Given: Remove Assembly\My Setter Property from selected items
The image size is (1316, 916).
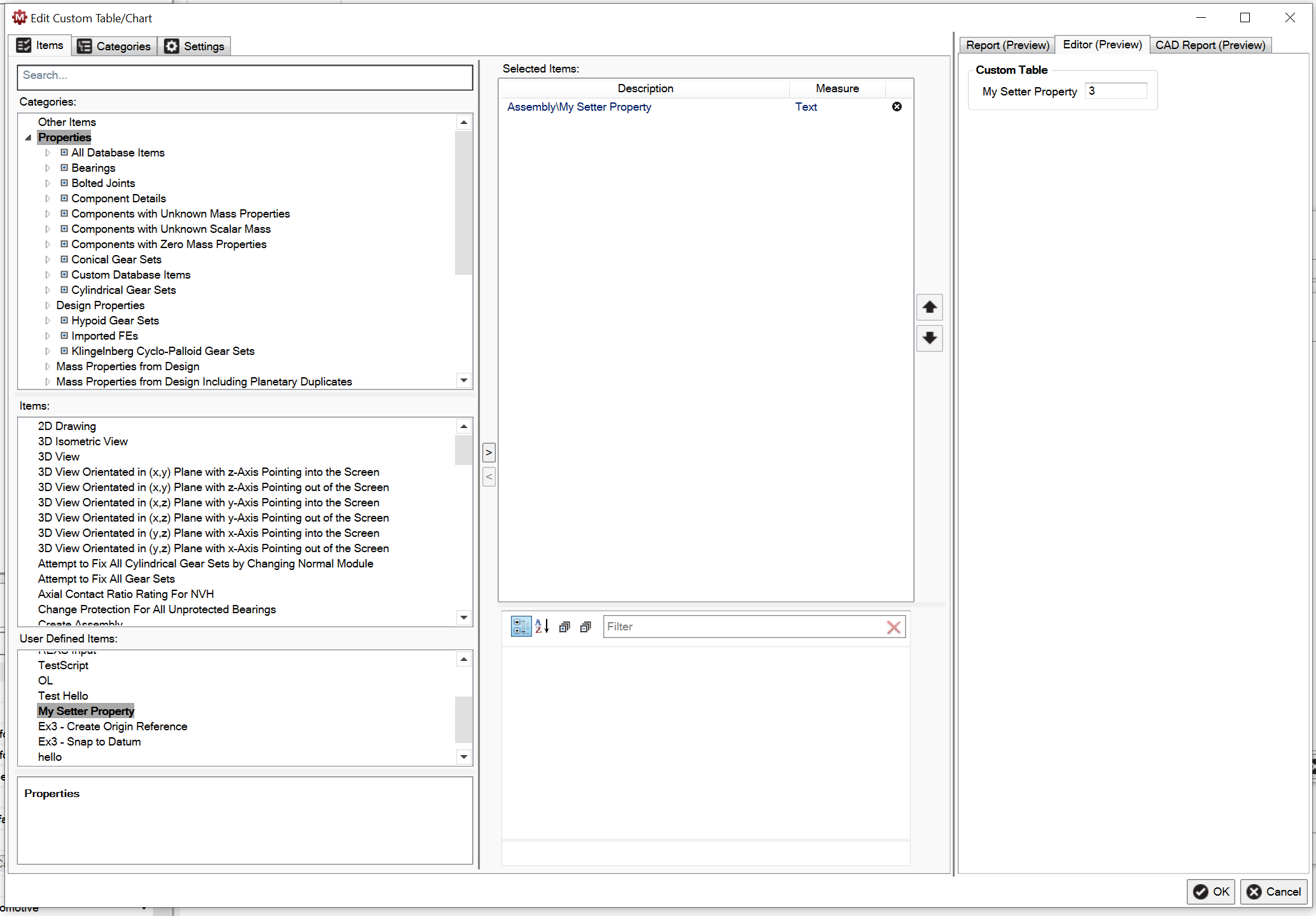Looking at the screenshot, I should pos(897,106).
